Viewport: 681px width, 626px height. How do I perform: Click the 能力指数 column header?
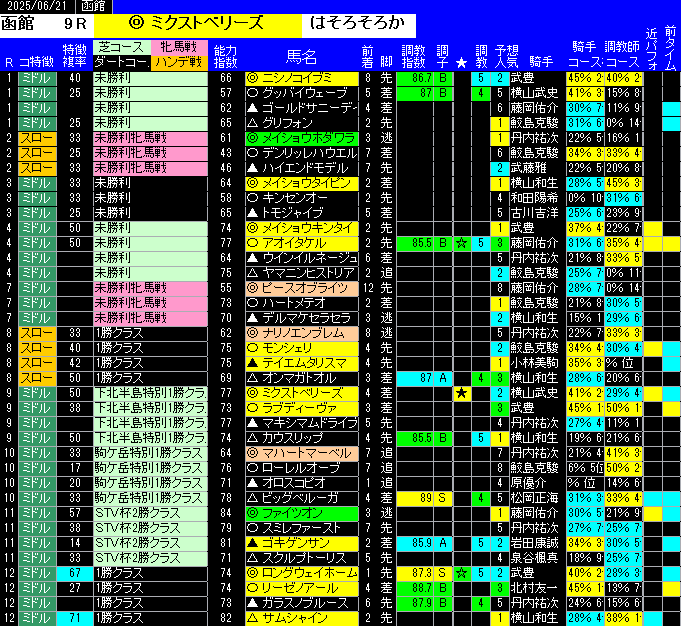(226, 56)
